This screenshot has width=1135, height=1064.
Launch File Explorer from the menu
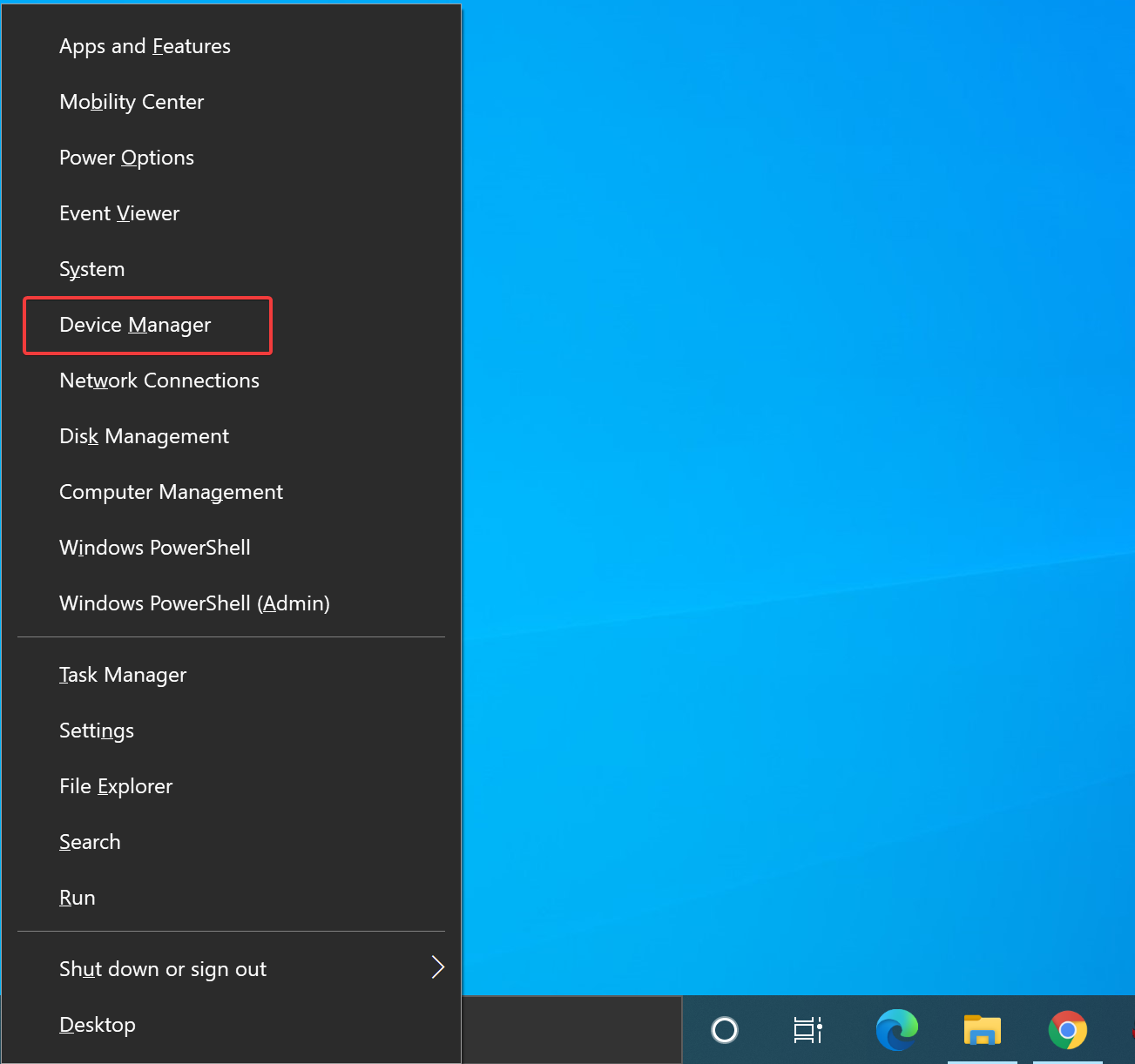[x=231, y=786]
